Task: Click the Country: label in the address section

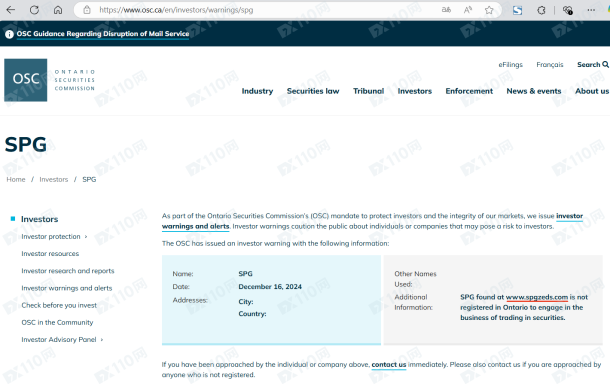Action: click(x=252, y=314)
